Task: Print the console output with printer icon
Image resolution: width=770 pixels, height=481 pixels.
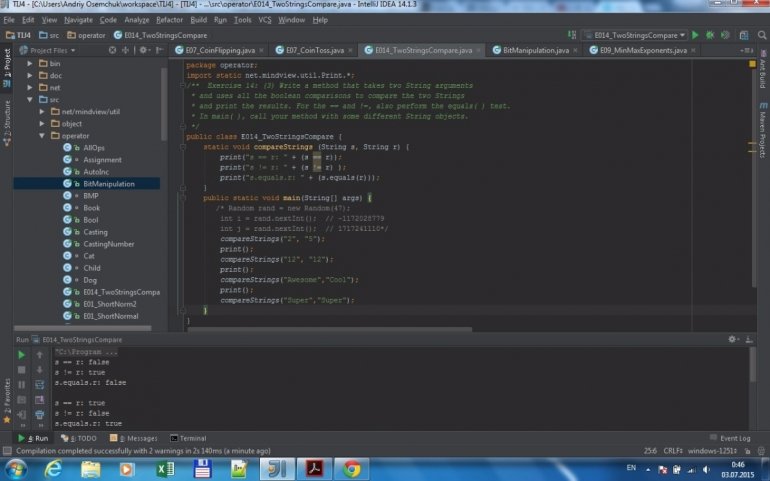Action: pos(40,412)
